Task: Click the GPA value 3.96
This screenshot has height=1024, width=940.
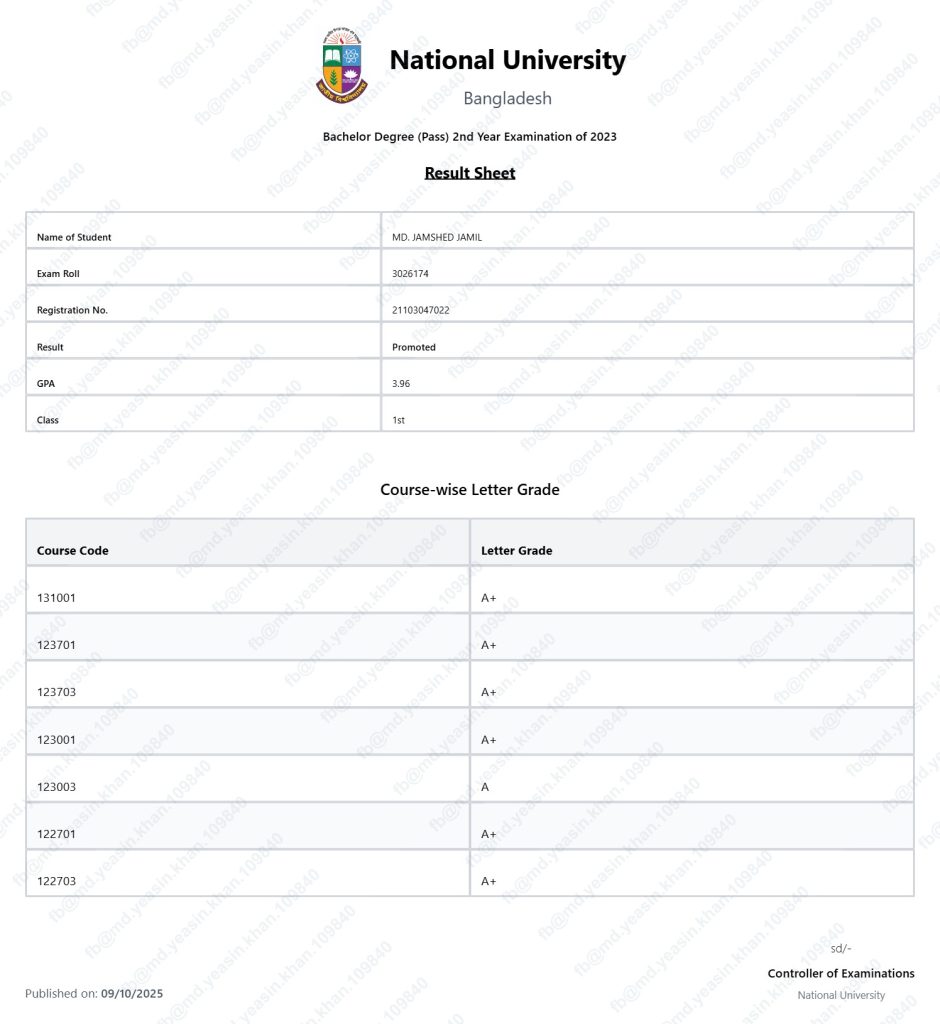Action: pyautogui.click(x=400, y=384)
